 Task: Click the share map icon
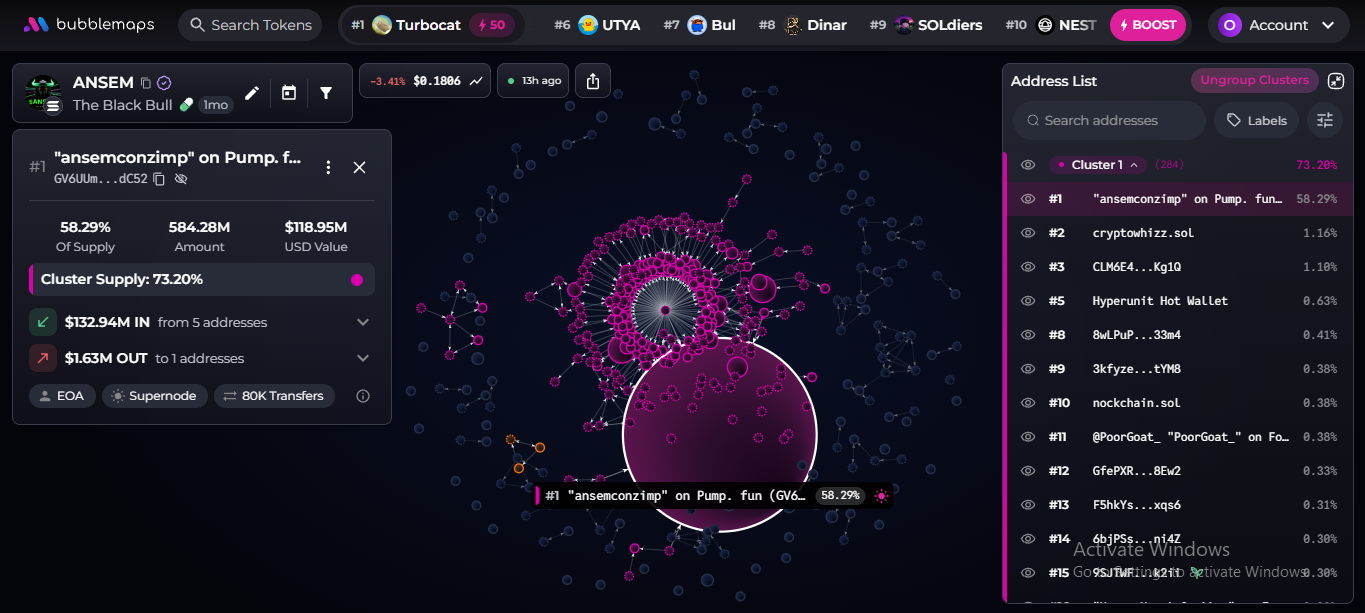(593, 81)
